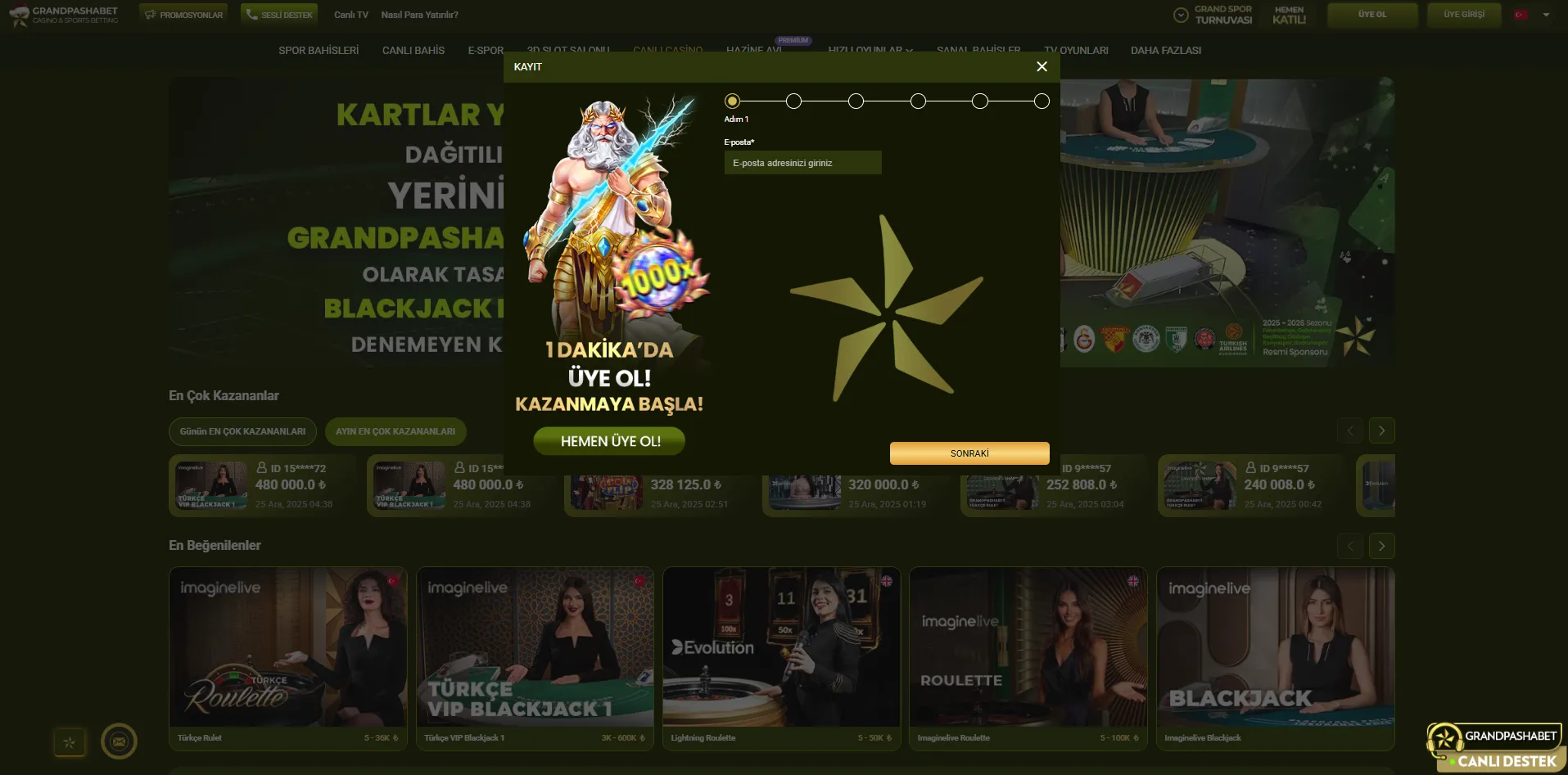
Task: Select the second registration step circle
Action: (793, 101)
